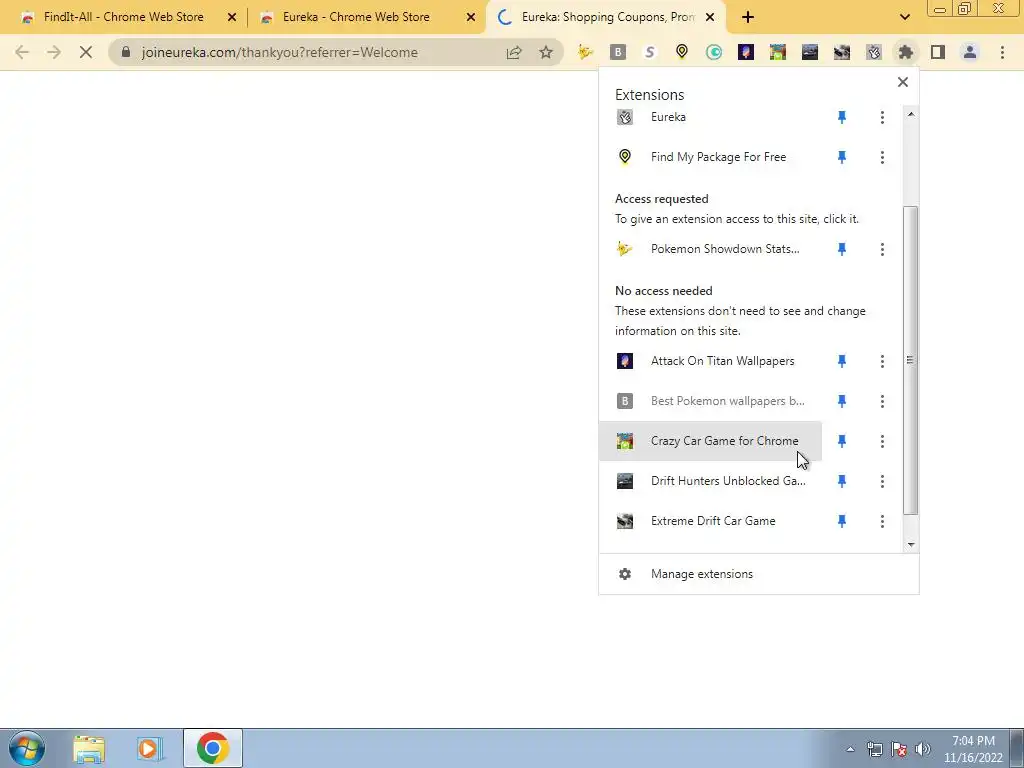Bookmark this page with star icon
The width and height of the screenshot is (1024, 768).
coord(546,52)
